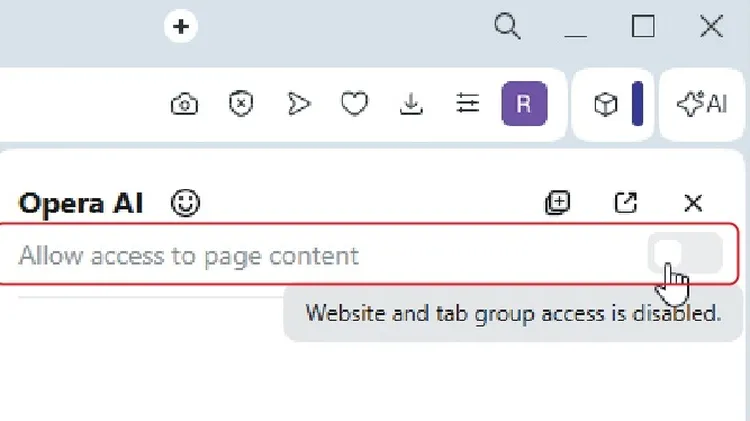This screenshot has width=750, height=421.
Task: Open the downloads arrow icon
Action: [410, 104]
